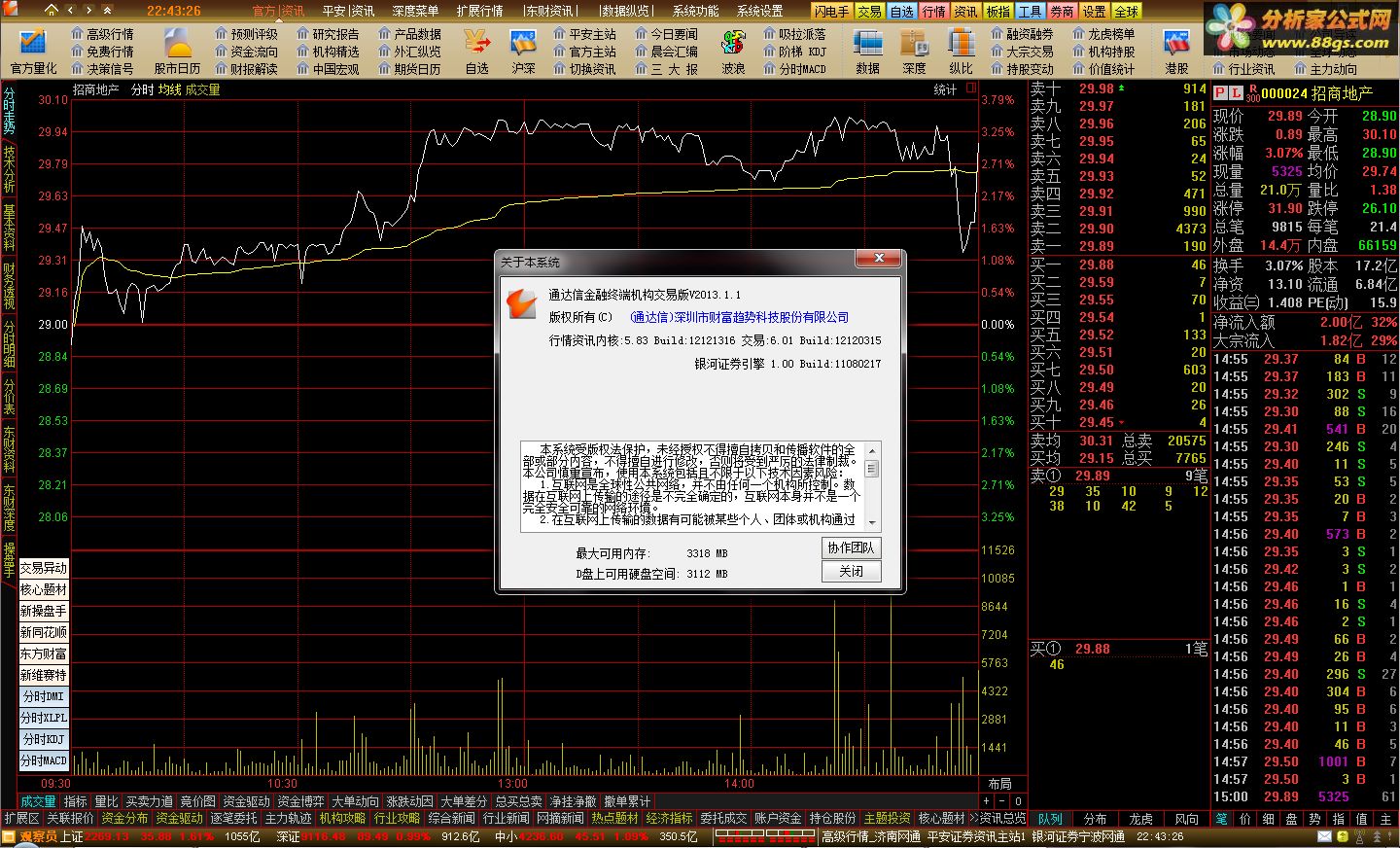This screenshot has width=1400, height=848.
Task: Select the 大单动向 indicator tab
Action: pyautogui.click(x=355, y=801)
